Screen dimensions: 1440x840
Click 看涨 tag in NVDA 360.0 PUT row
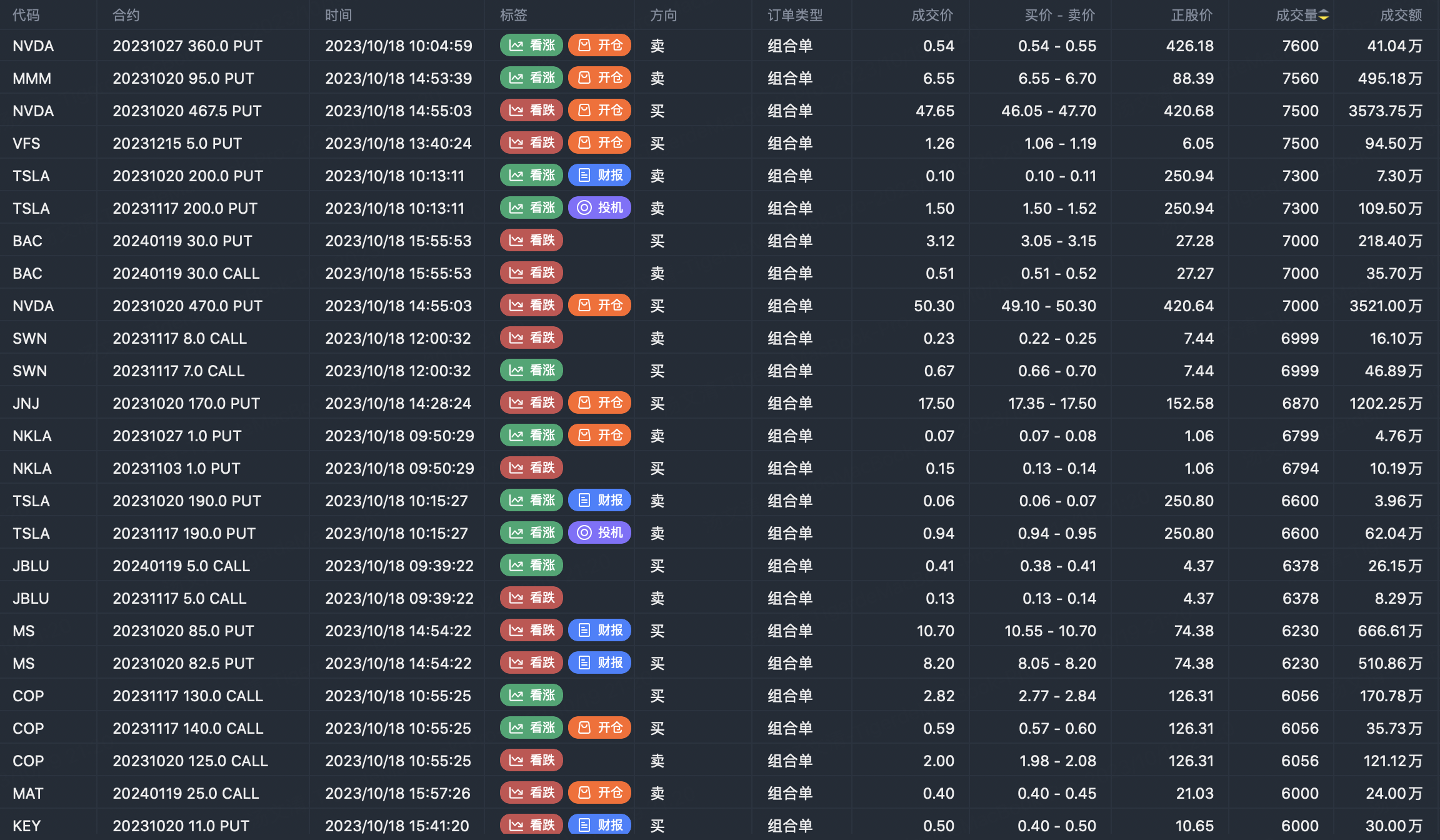pyautogui.click(x=532, y=46)
